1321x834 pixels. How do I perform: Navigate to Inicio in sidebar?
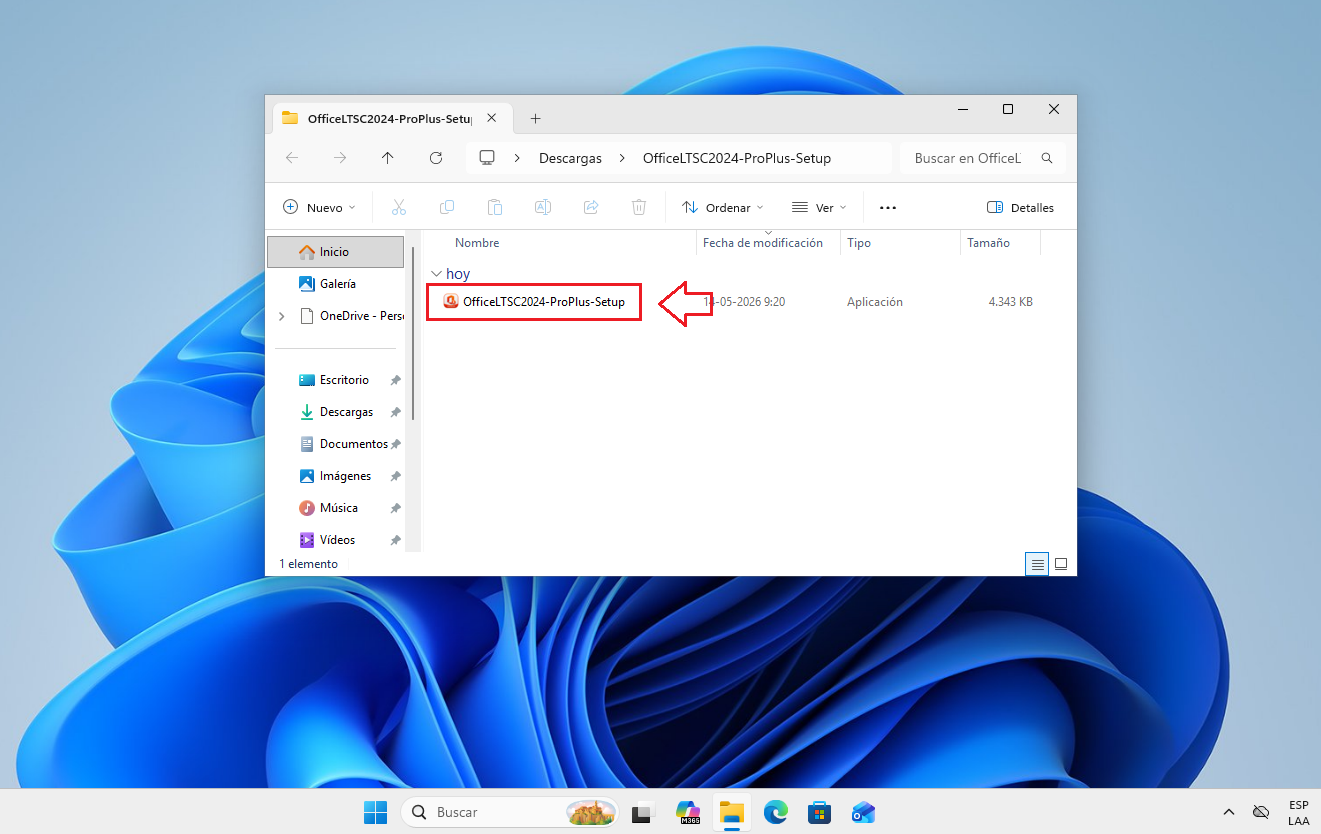click(336, 252)
